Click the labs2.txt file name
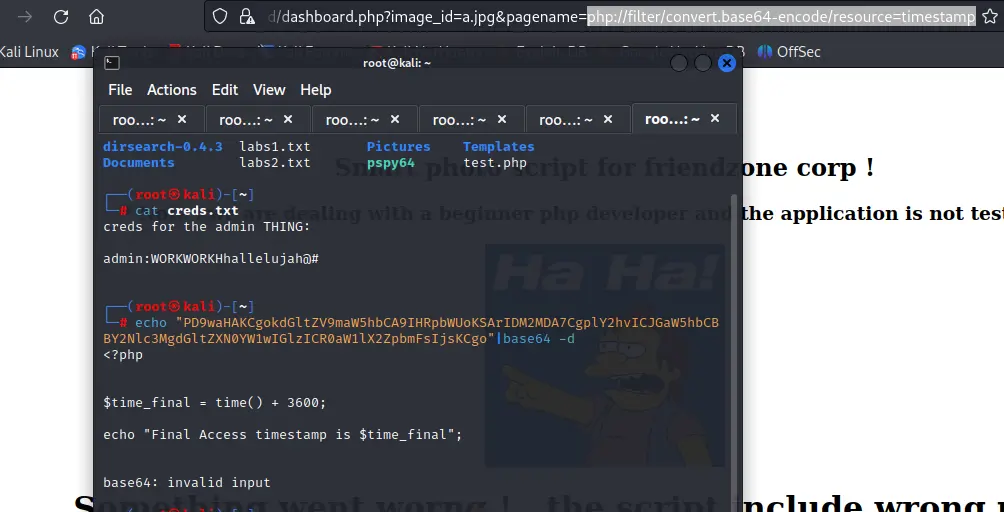This screenshot has width=1004, height=512. click(x=275, y=163)
